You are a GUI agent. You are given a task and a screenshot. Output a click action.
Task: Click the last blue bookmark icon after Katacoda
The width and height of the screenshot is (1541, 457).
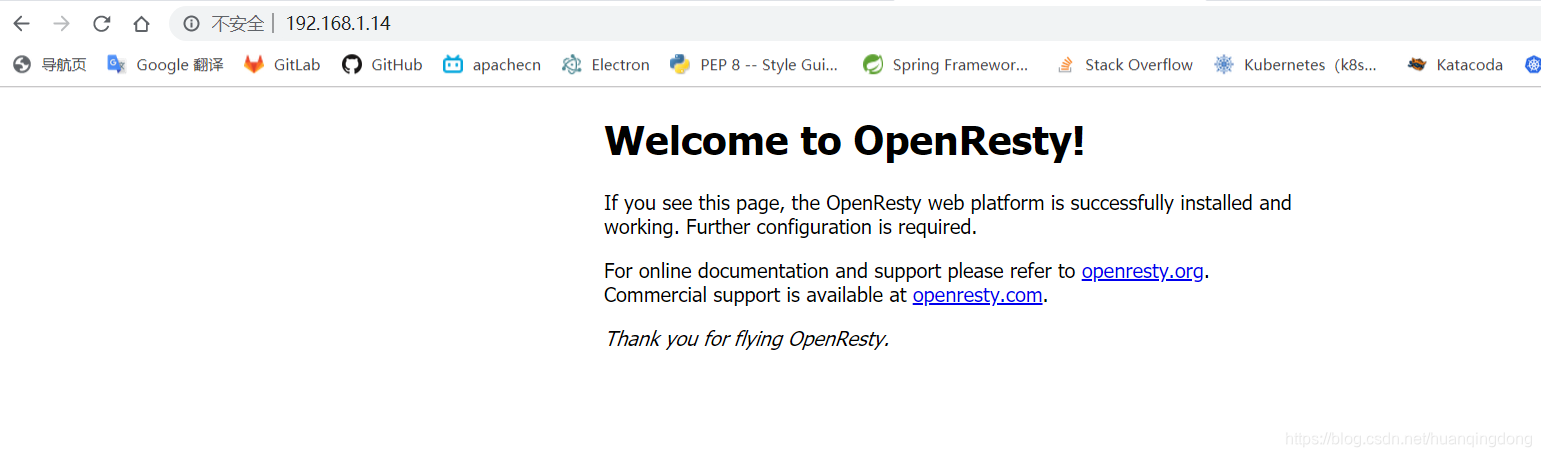tap(1532, 65)
